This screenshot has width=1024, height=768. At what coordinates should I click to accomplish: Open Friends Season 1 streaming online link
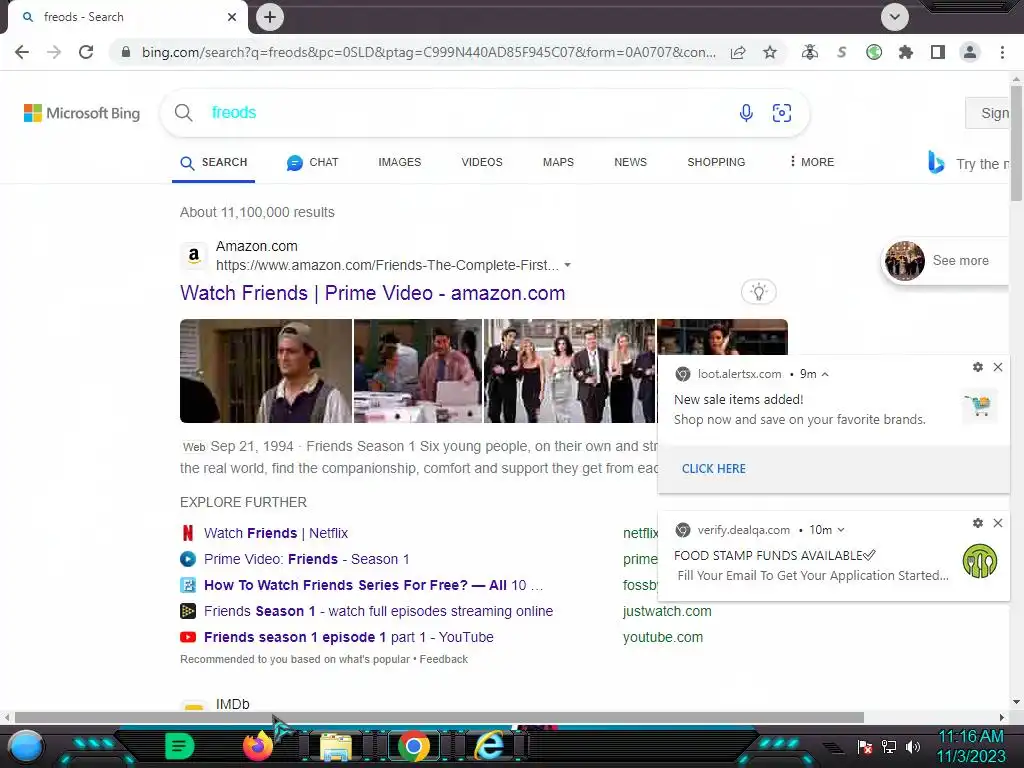[378, 611]
